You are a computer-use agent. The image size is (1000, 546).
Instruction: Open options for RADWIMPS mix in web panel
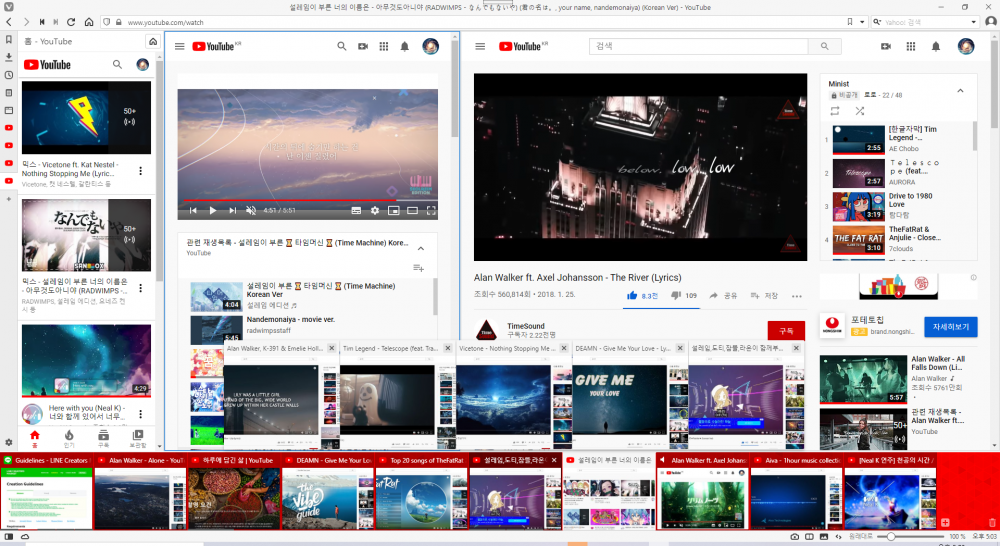pyautogui.click(x=140, y=288)
